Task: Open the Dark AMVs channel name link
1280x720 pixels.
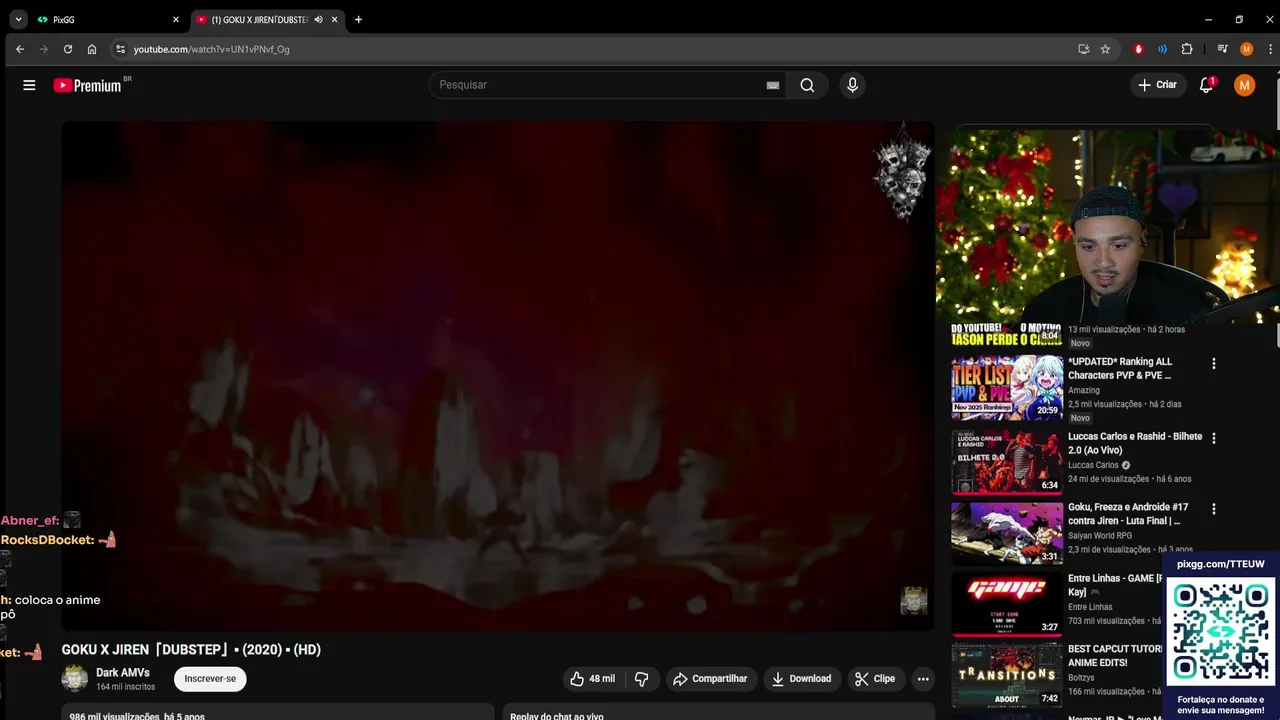Action: coord(123,673)
